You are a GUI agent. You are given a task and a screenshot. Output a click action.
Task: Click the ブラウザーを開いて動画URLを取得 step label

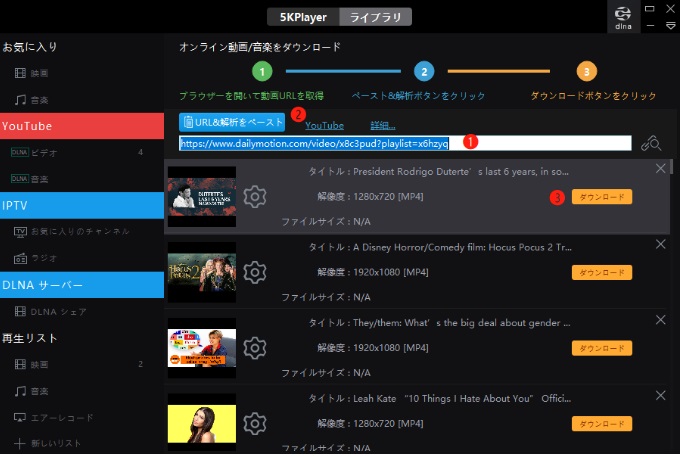click(x=252, y=95)
